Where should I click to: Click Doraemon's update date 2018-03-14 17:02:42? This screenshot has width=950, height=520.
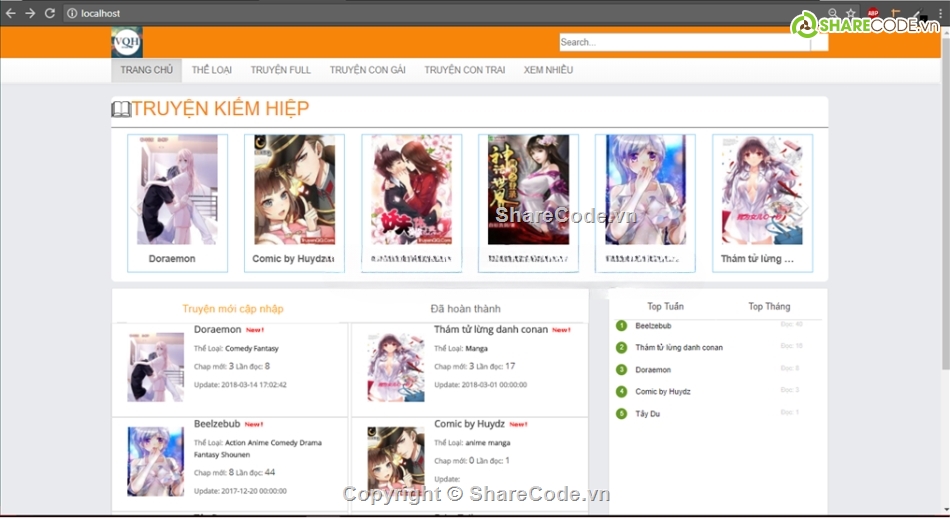[x=254, y=385]
